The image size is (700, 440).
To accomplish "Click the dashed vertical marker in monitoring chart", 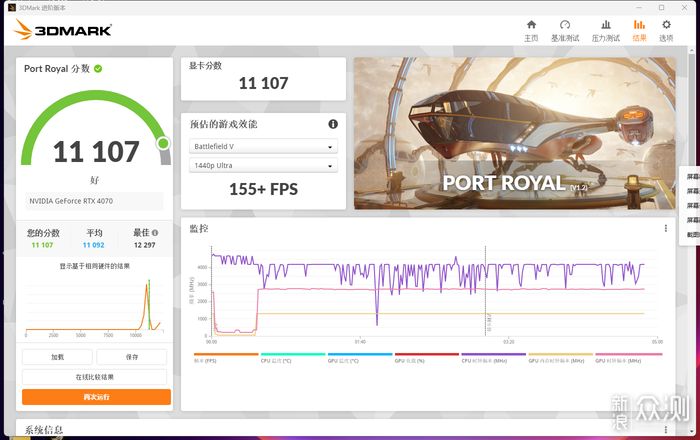I will coord(485,290).
